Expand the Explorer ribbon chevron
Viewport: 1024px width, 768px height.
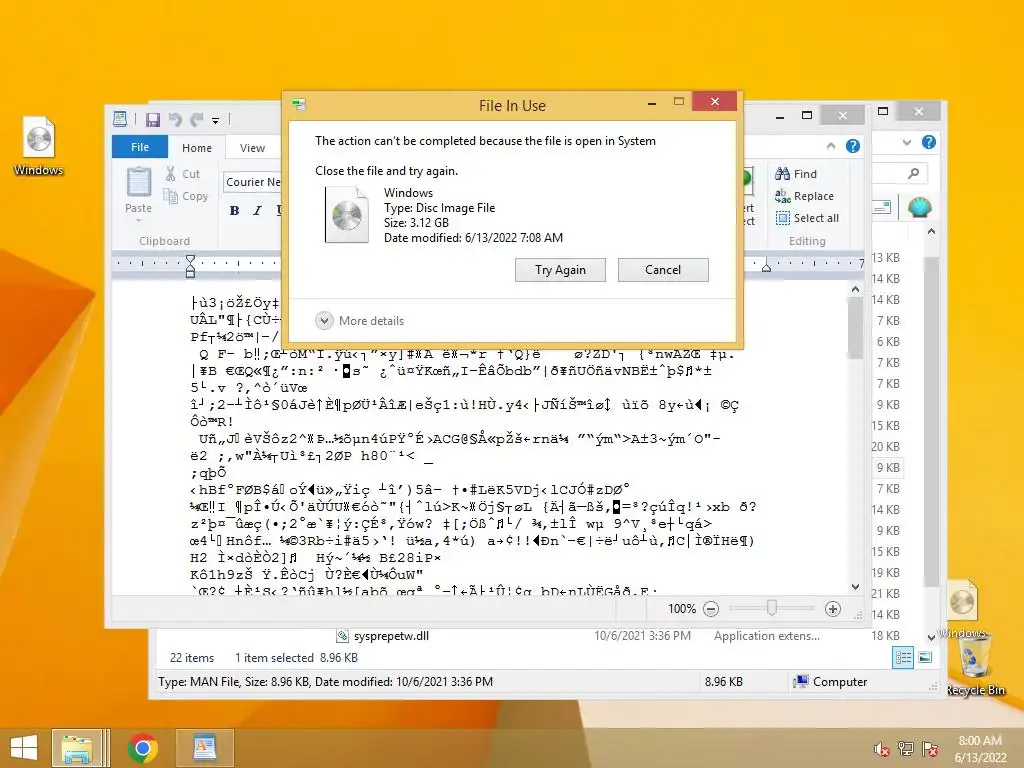(906, 142)
